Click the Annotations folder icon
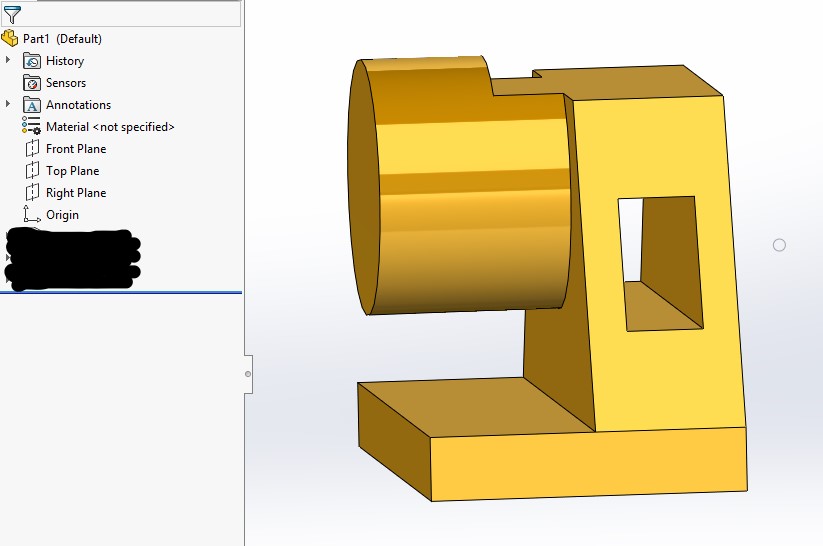823x546 pixels. (x=31, y=105)
